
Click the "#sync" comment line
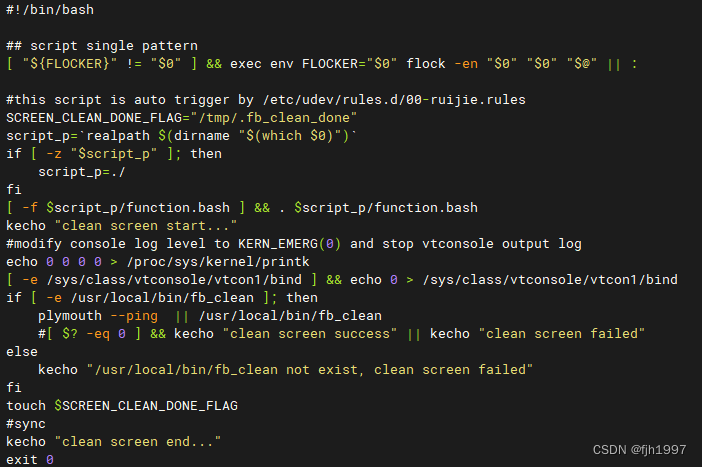click(x=26, y=423)
